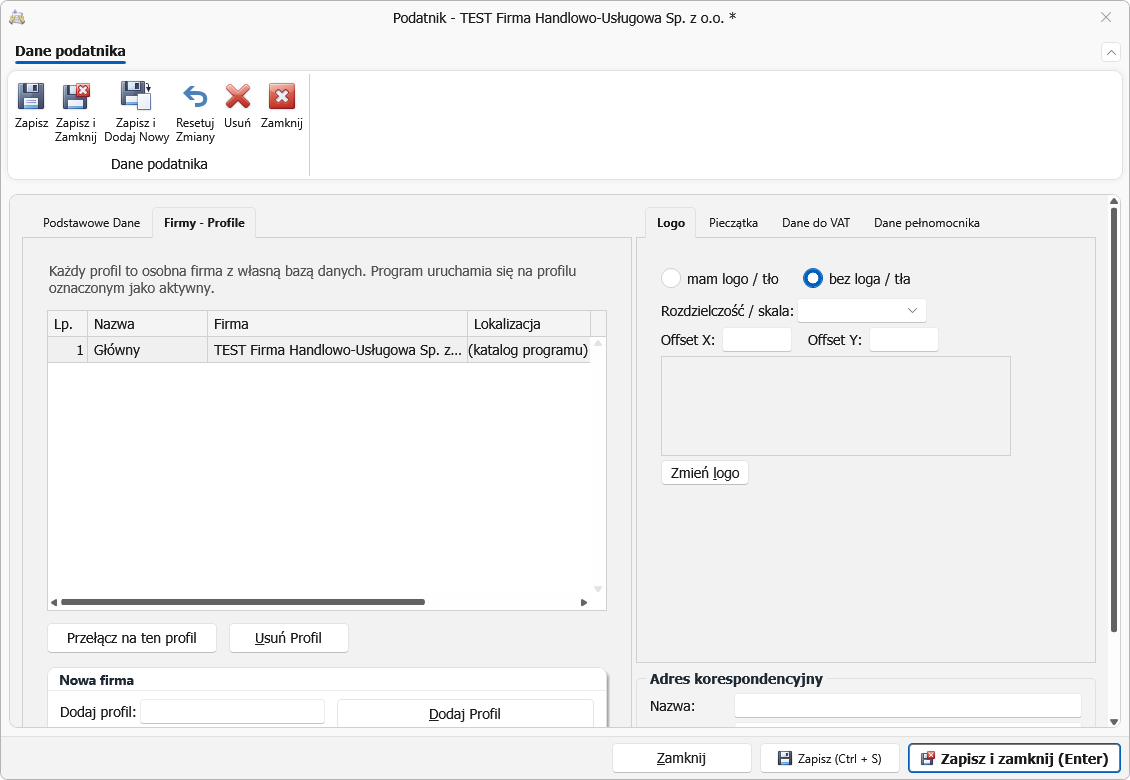Screen dimensions: 1130x780
Task: Click the logo preview area
Action: [835, 406]
